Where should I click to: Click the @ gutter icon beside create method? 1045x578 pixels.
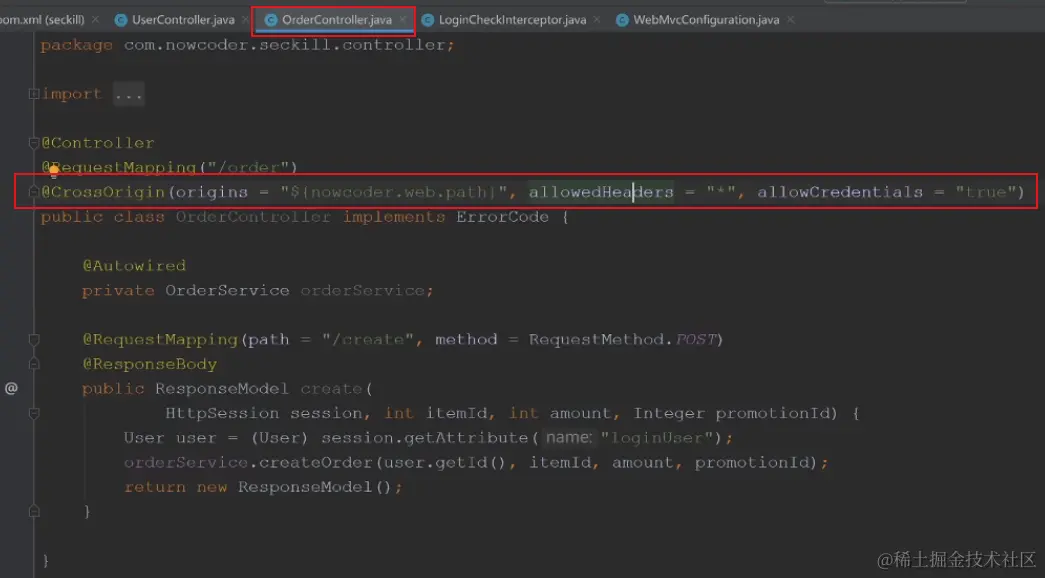coord(11,388)
